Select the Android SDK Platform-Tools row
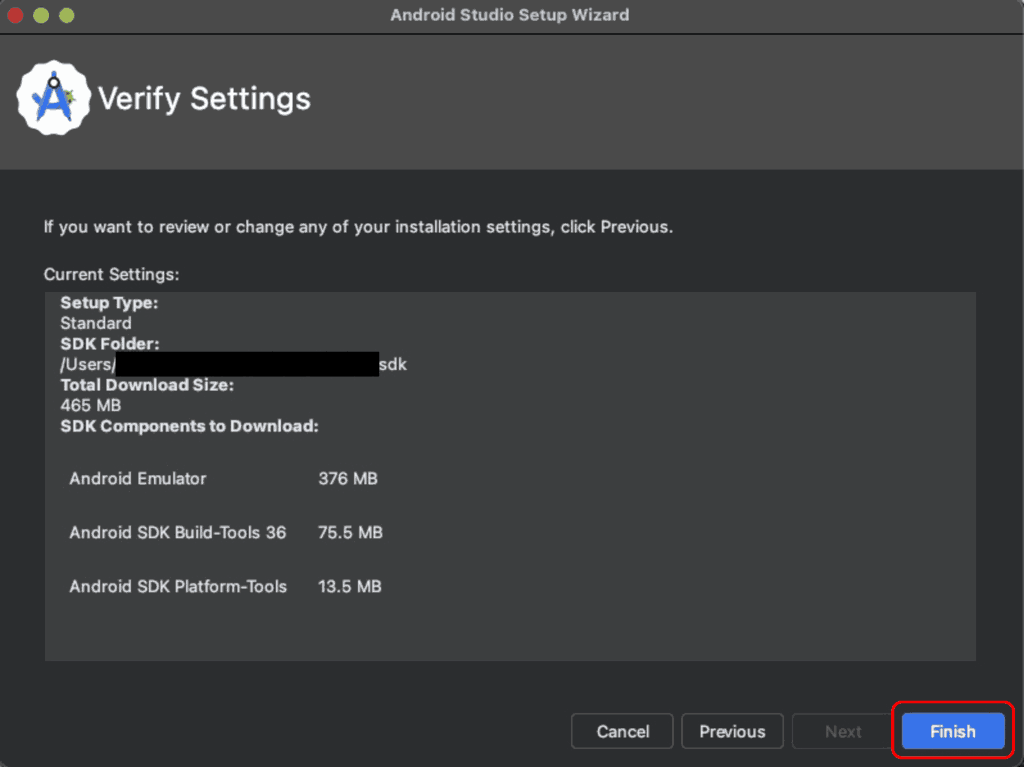Image resolution: width=1024 pixels, height=767 pixels. coord(225,586)
